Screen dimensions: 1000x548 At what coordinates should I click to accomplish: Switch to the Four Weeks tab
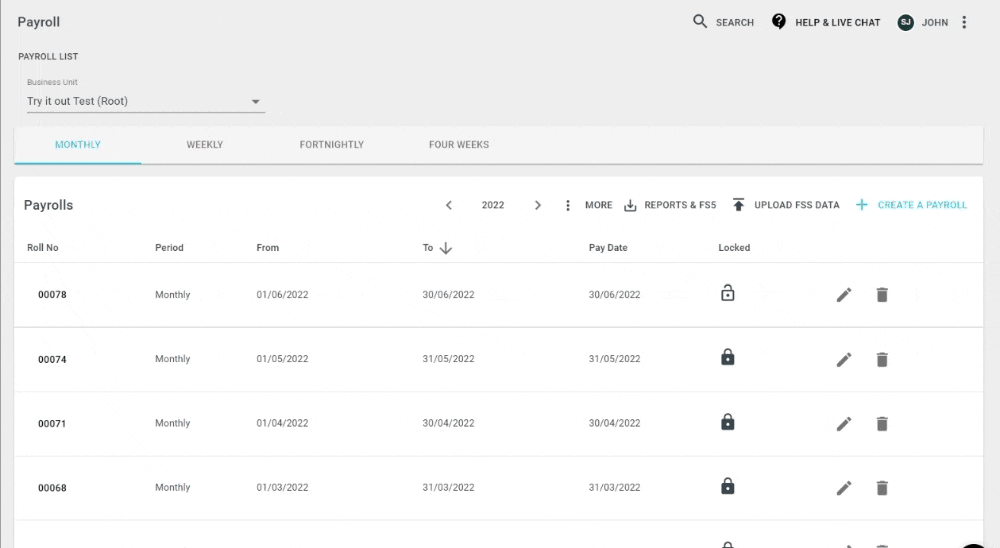coord(459,145)
